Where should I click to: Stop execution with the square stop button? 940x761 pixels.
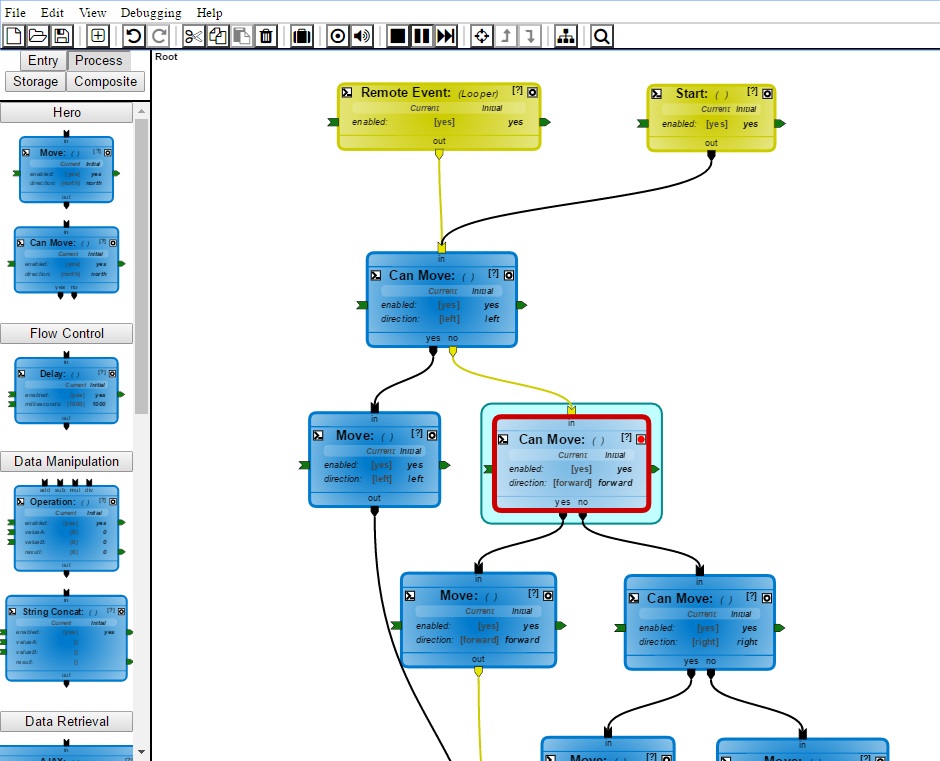click(x=397, y=36)
